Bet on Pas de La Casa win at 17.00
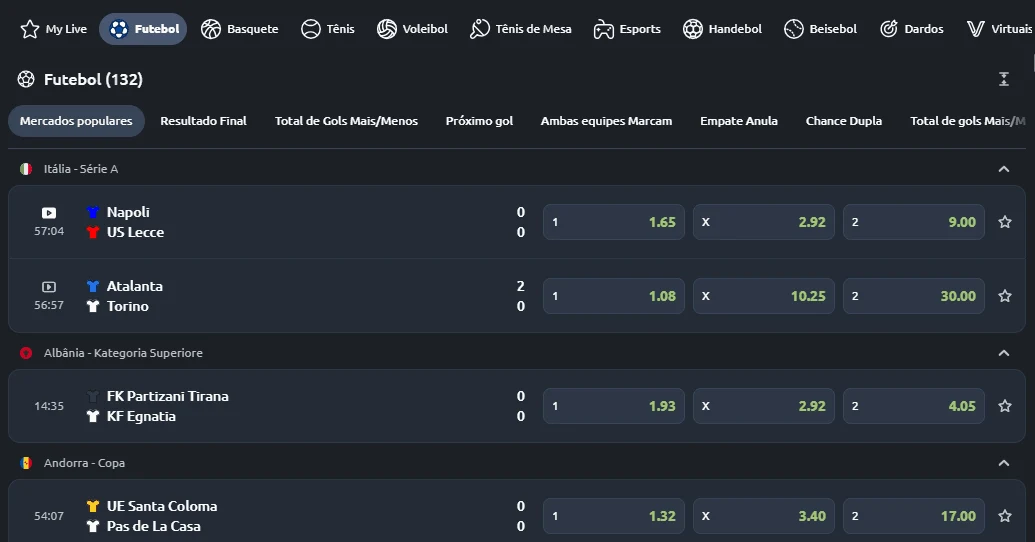This screenshot has height=542, width=1035. pos(914,516)
